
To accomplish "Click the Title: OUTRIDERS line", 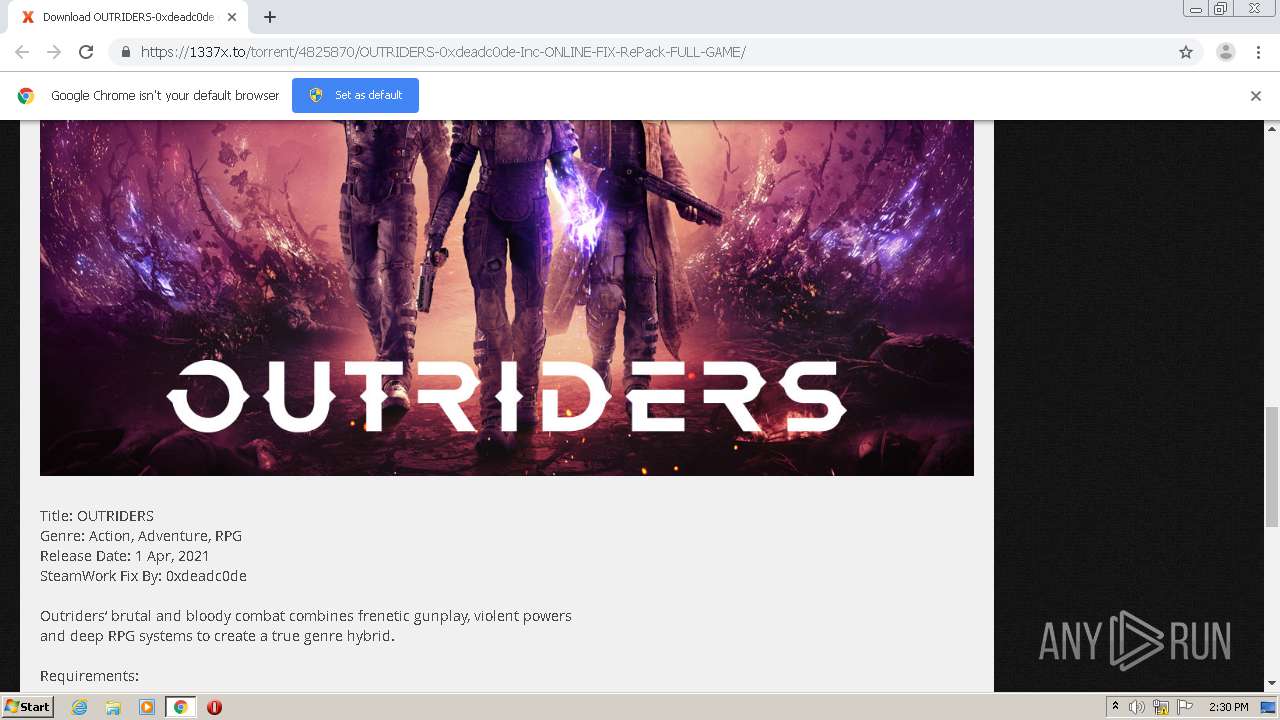I will [x=97, y=516].
